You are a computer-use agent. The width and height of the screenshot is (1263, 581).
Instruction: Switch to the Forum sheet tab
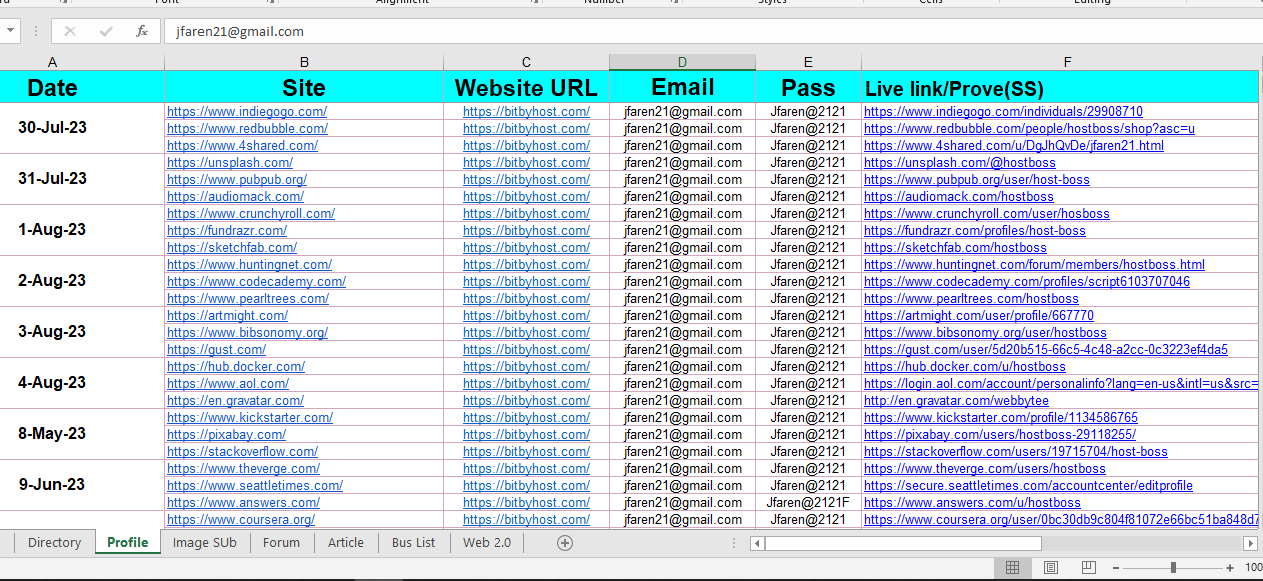(281, 543)
